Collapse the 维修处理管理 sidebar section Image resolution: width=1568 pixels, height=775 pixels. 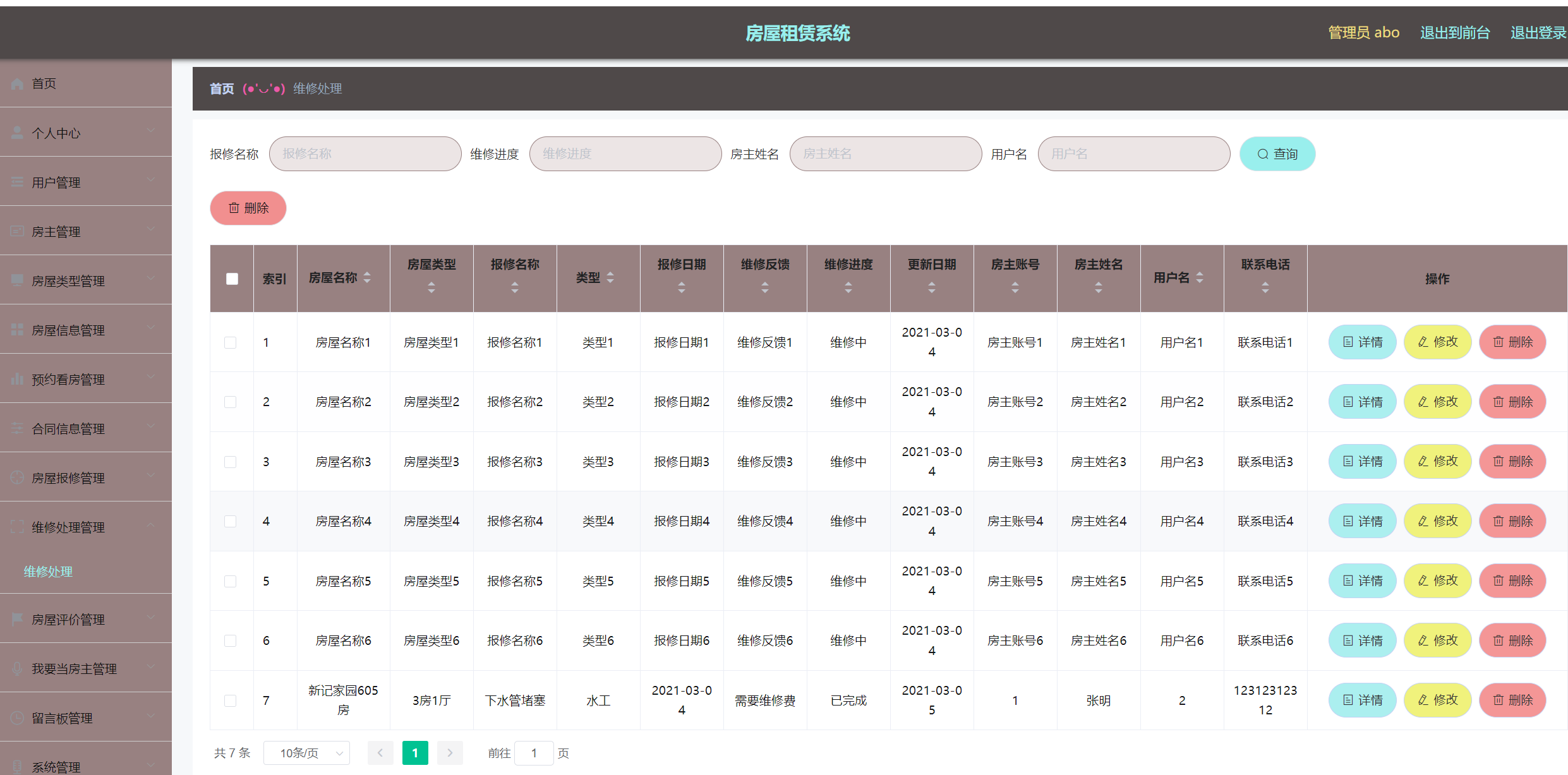point(85,527)
